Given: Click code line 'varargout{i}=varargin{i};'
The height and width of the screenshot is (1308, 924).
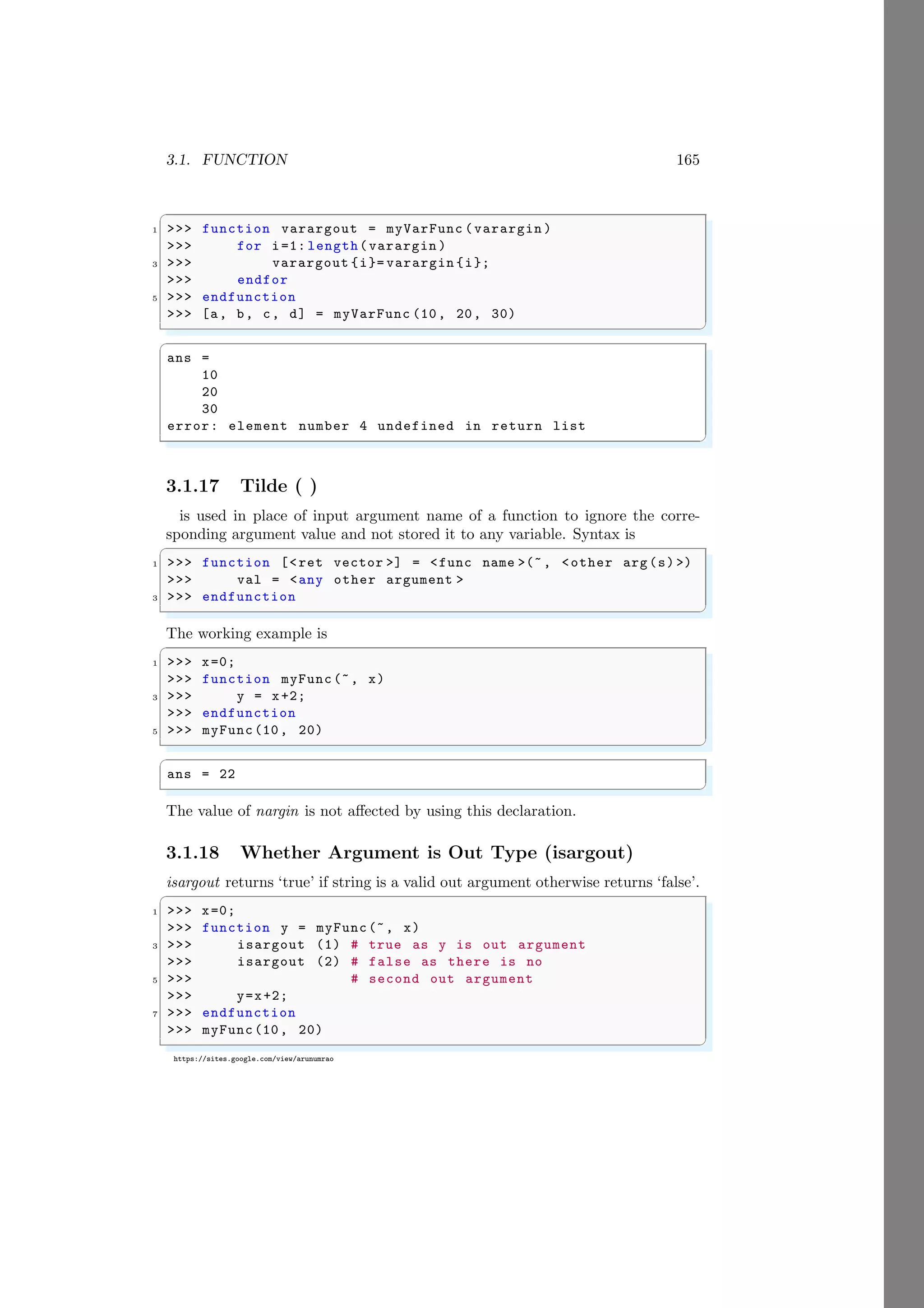Looking at the screenshot, I should (x=380, y=263).
